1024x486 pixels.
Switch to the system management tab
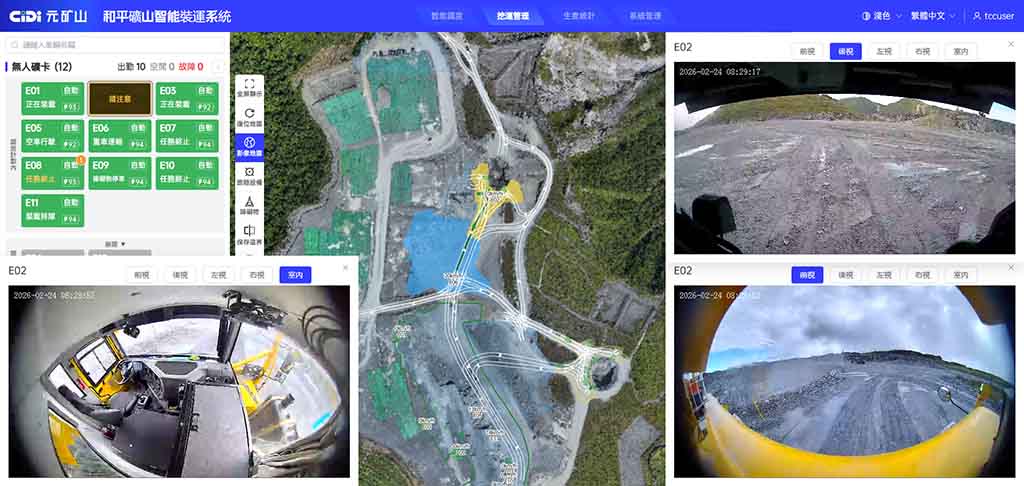[x=645, y=16]
